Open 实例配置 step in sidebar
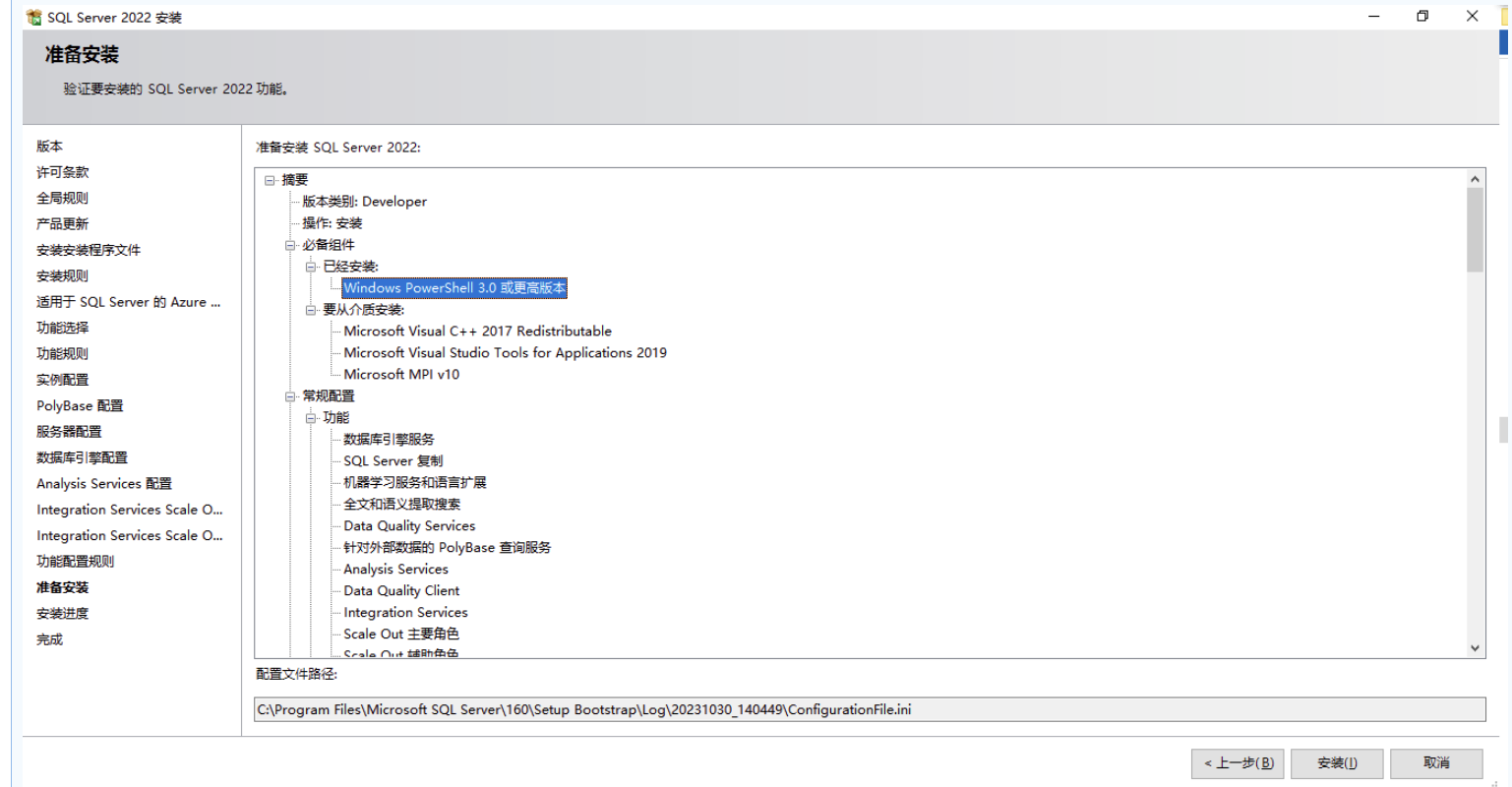 (62, 380)
